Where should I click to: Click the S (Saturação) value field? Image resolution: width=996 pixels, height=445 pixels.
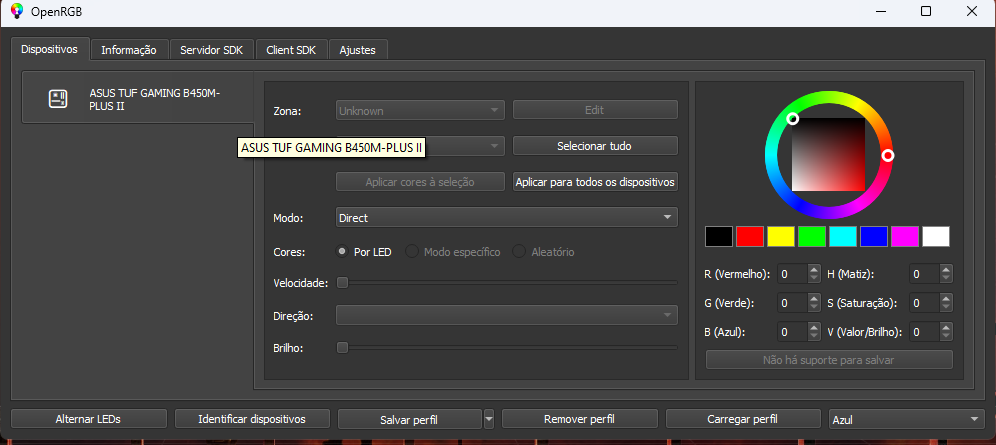point(924,303)
